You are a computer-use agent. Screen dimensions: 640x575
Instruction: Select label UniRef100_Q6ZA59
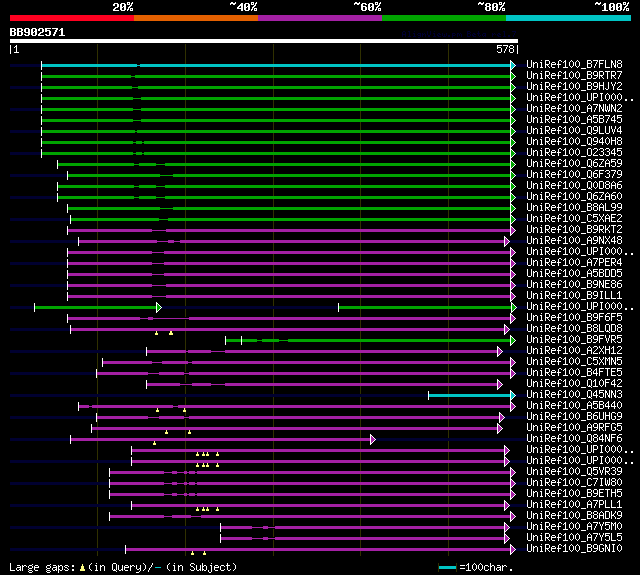(574, 164)
